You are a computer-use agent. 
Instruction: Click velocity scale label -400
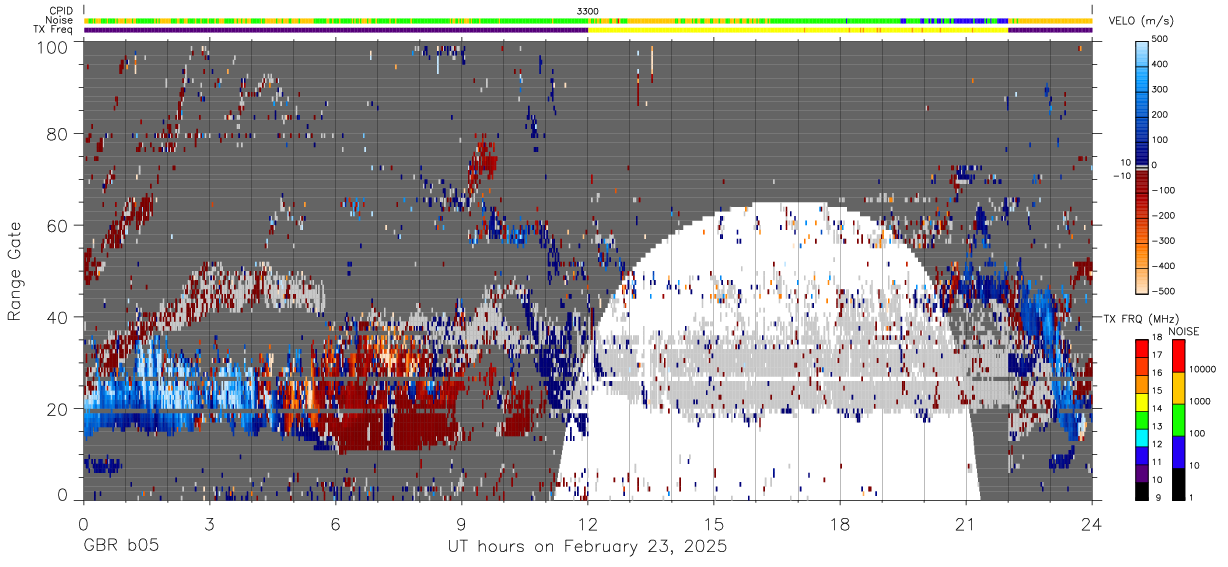pos(1163,266)
